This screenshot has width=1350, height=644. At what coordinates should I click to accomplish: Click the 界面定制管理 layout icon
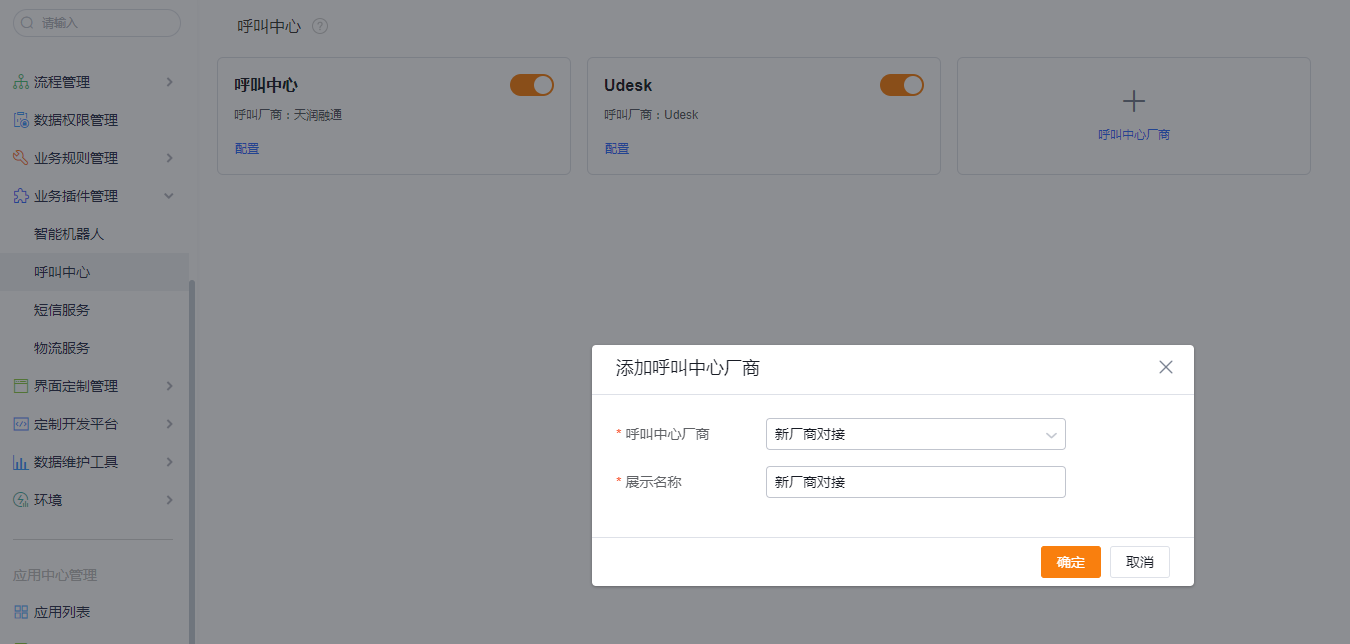(20, 386)
